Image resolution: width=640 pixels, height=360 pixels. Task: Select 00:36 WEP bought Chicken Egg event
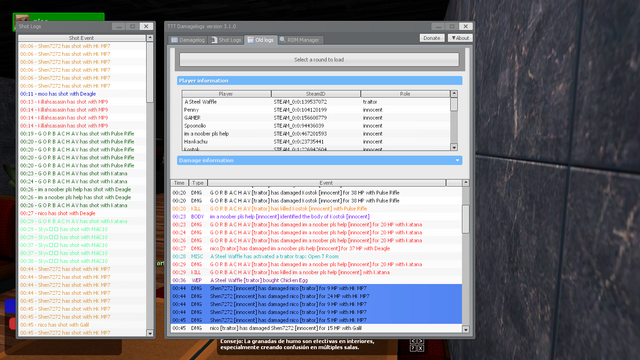point(316,280)
